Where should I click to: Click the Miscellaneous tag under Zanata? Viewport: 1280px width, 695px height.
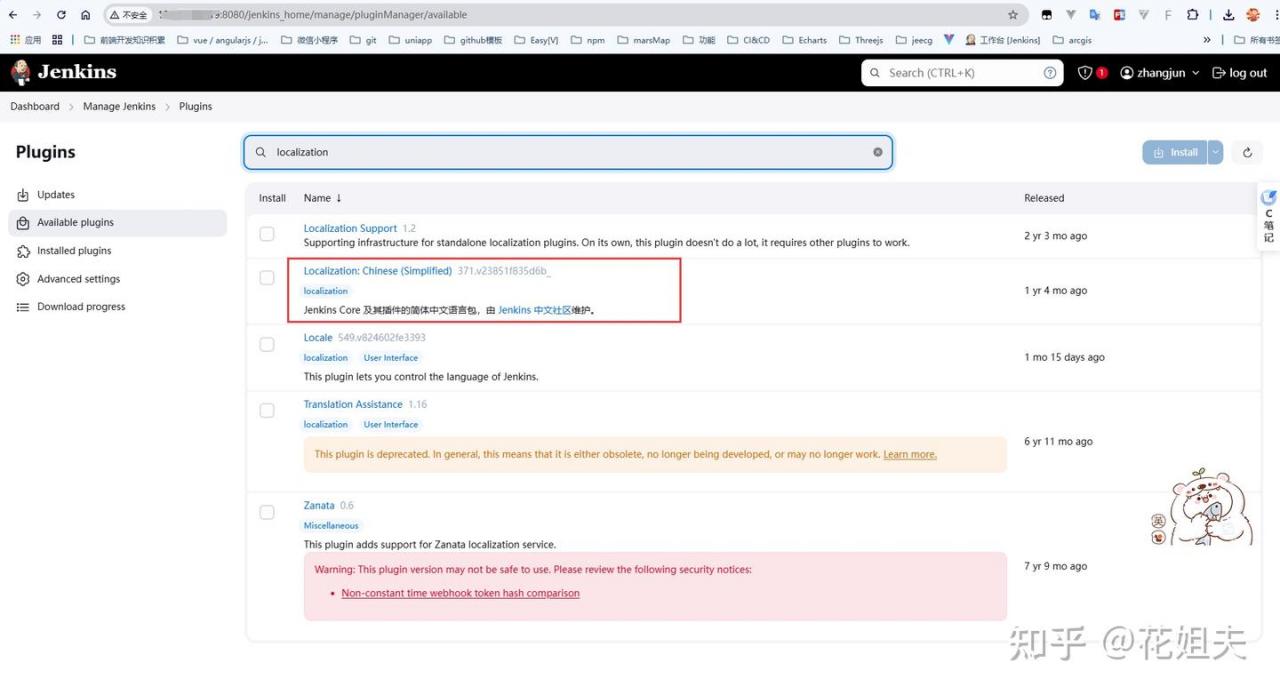pos(331,526)
